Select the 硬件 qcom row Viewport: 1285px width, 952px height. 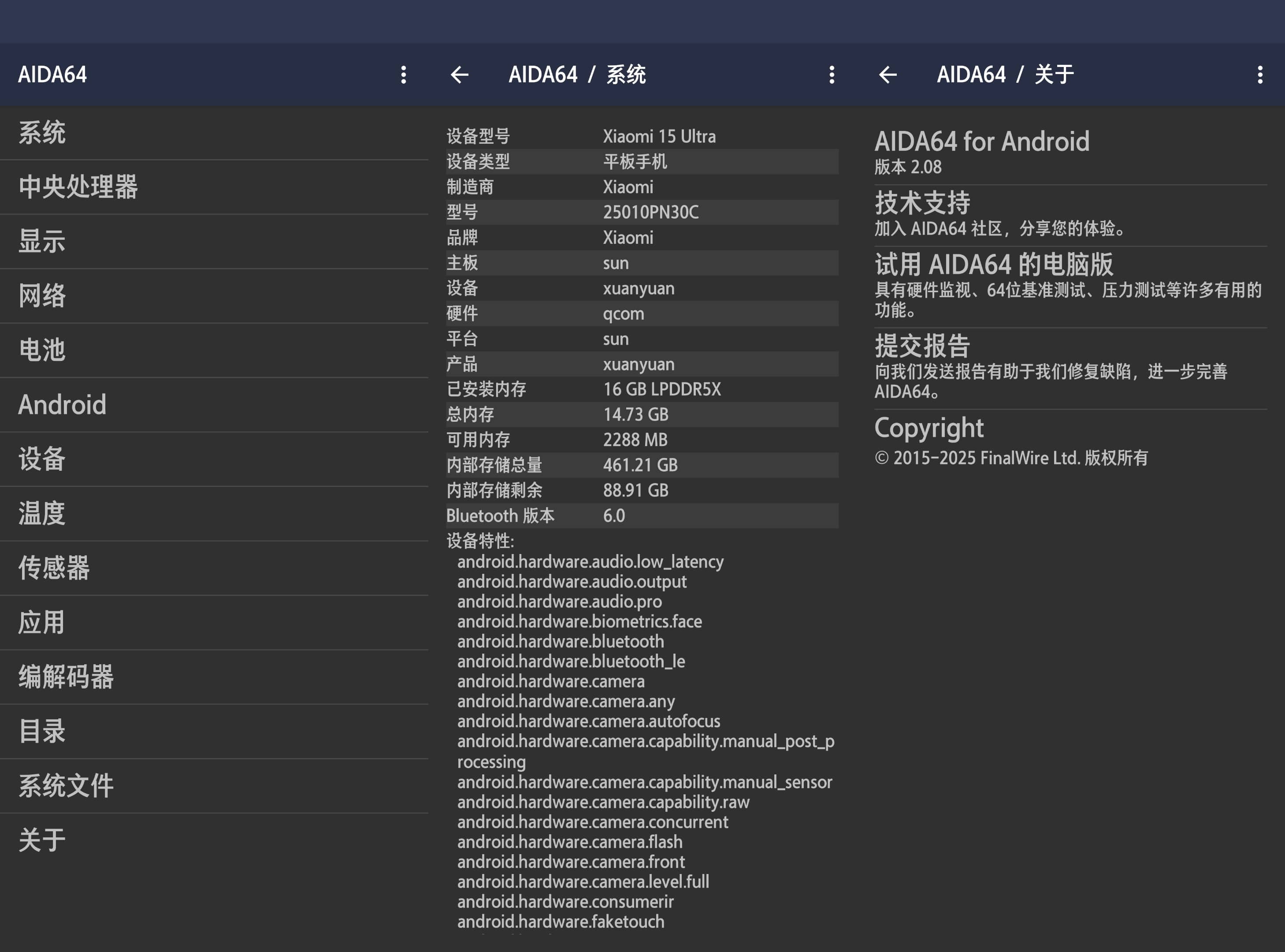point(642,313)
